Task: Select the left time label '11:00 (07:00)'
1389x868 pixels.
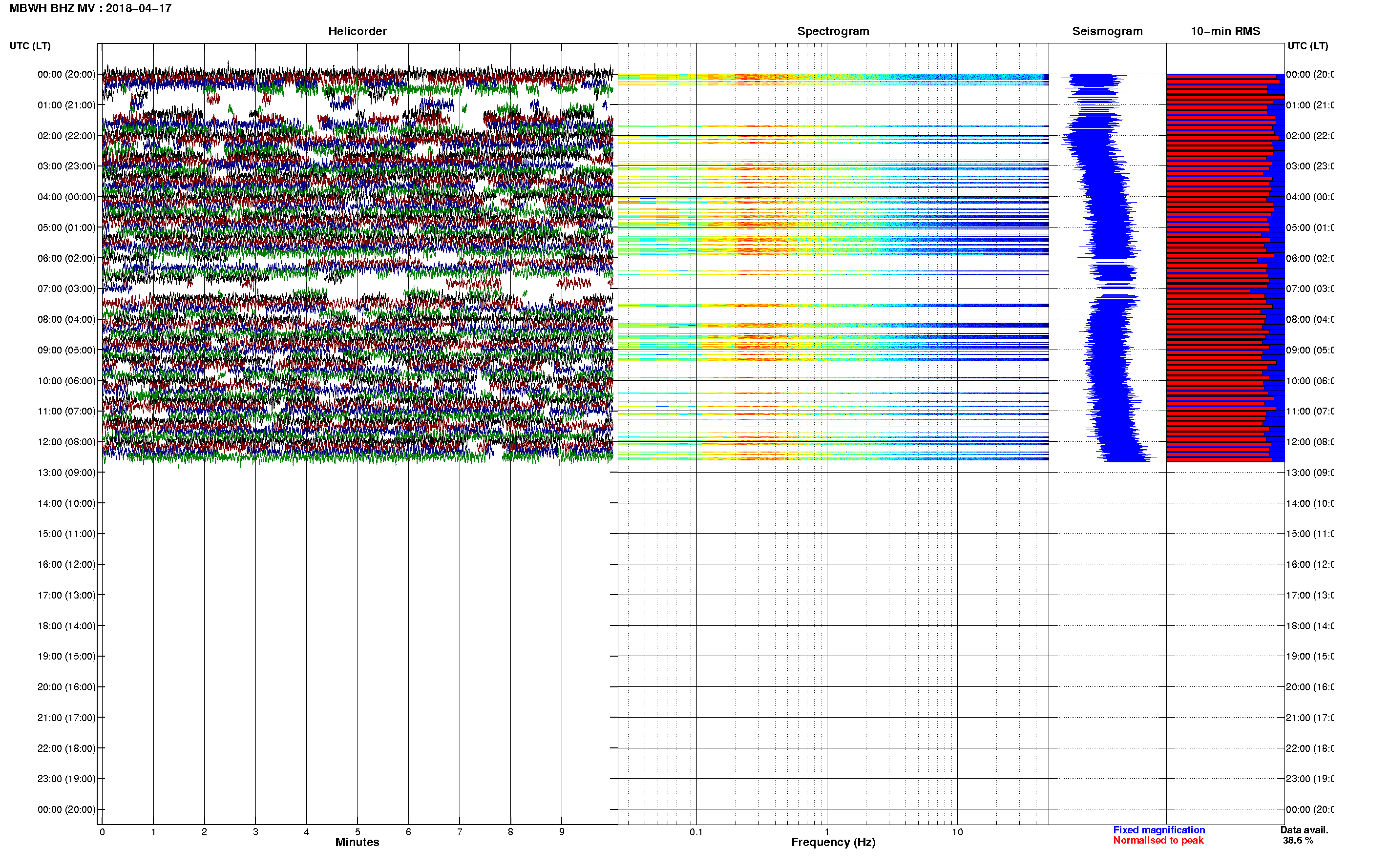Action: pyautogui.click(x=66, y=412)
